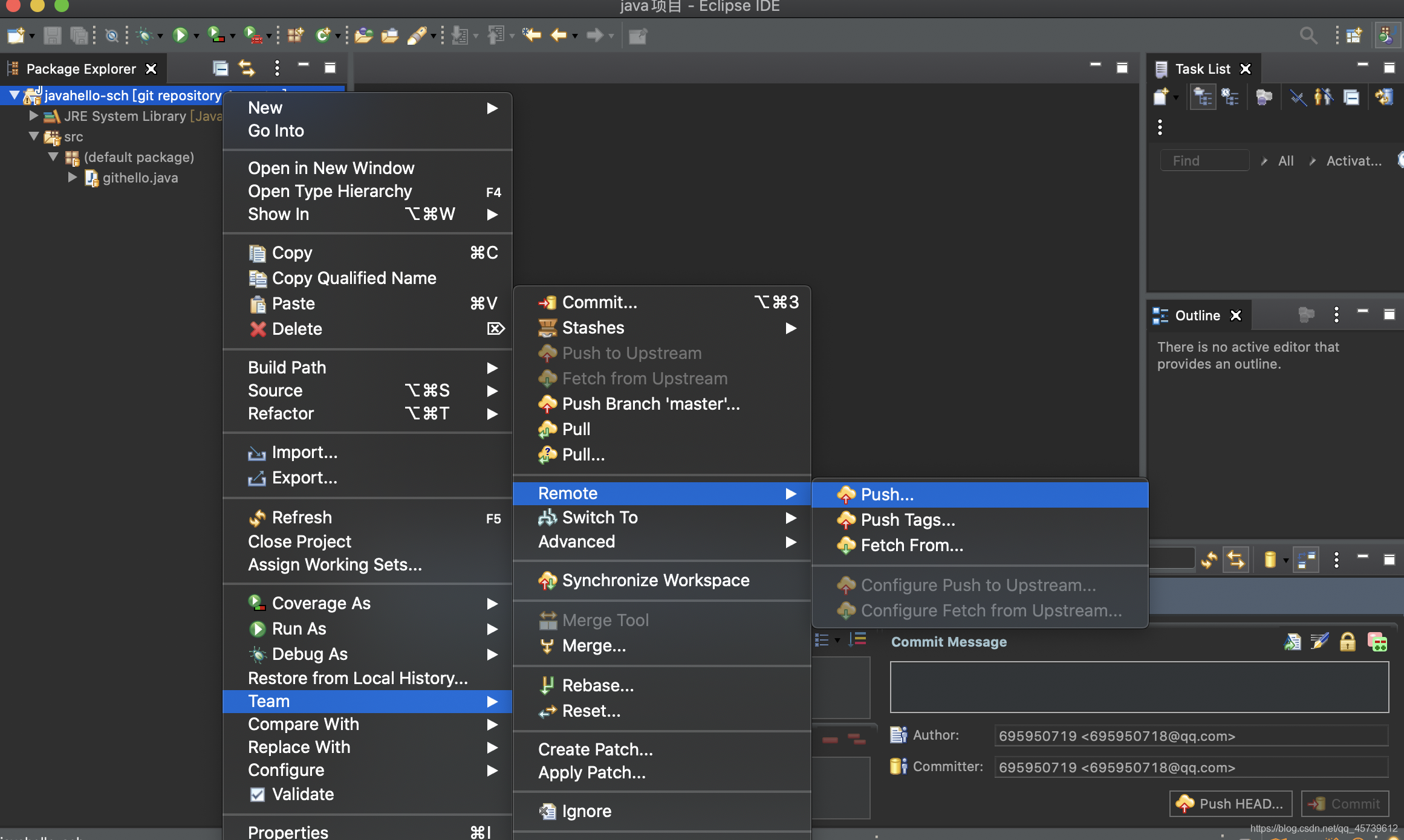Toggle Link with Editor in Git Staging view
The width and height of the screenshot is (1404, 840).
[1236, 560]
